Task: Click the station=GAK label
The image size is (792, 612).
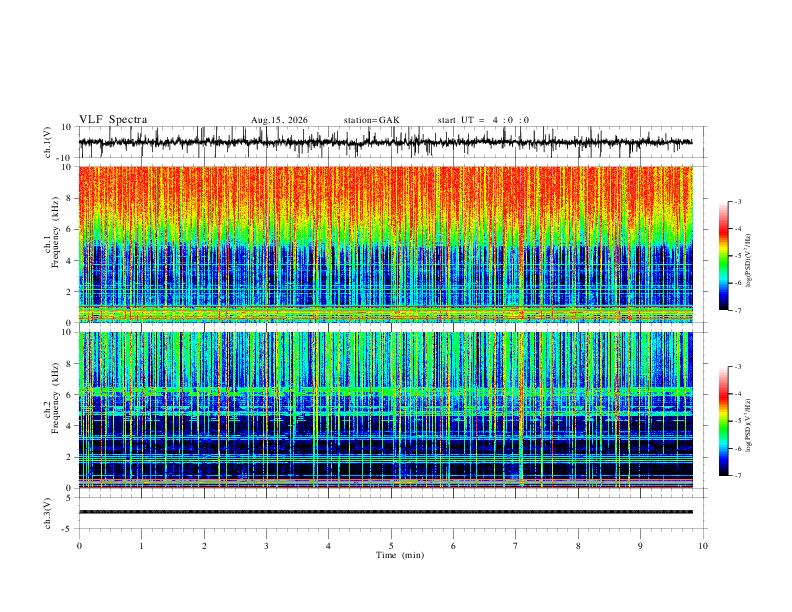Action: pos(371,120)
